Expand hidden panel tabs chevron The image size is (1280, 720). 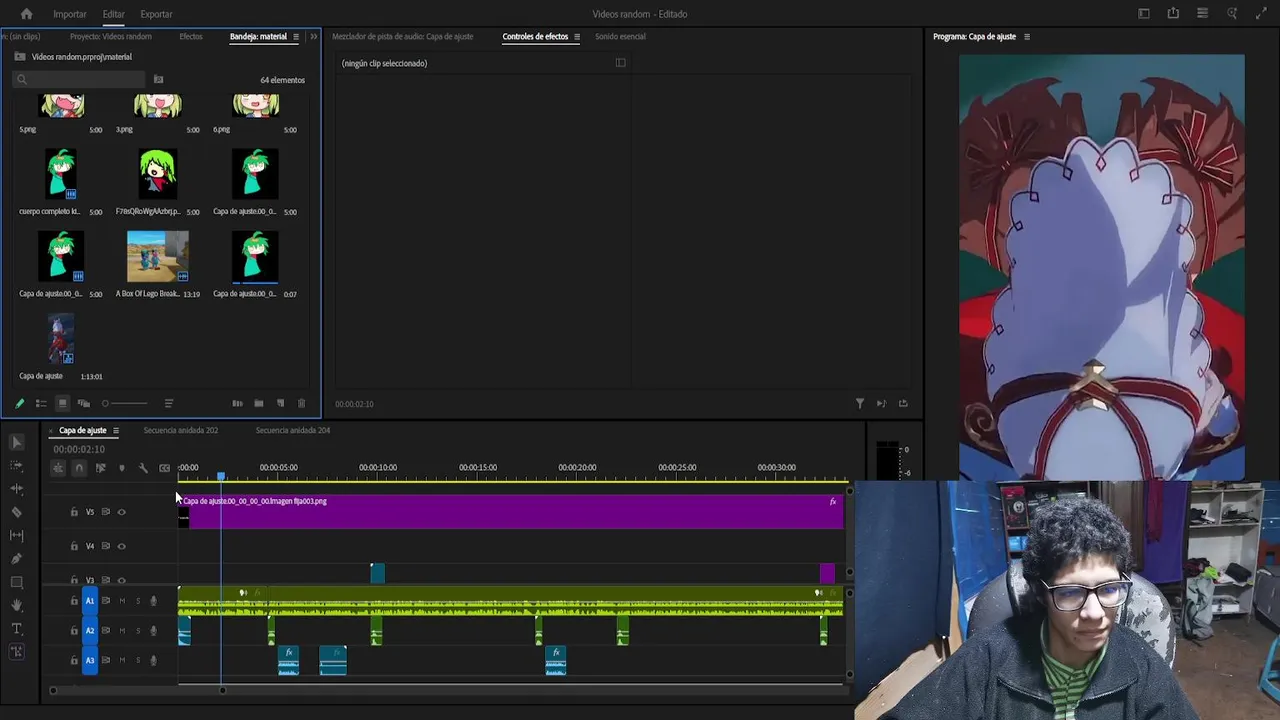(313, 37)
